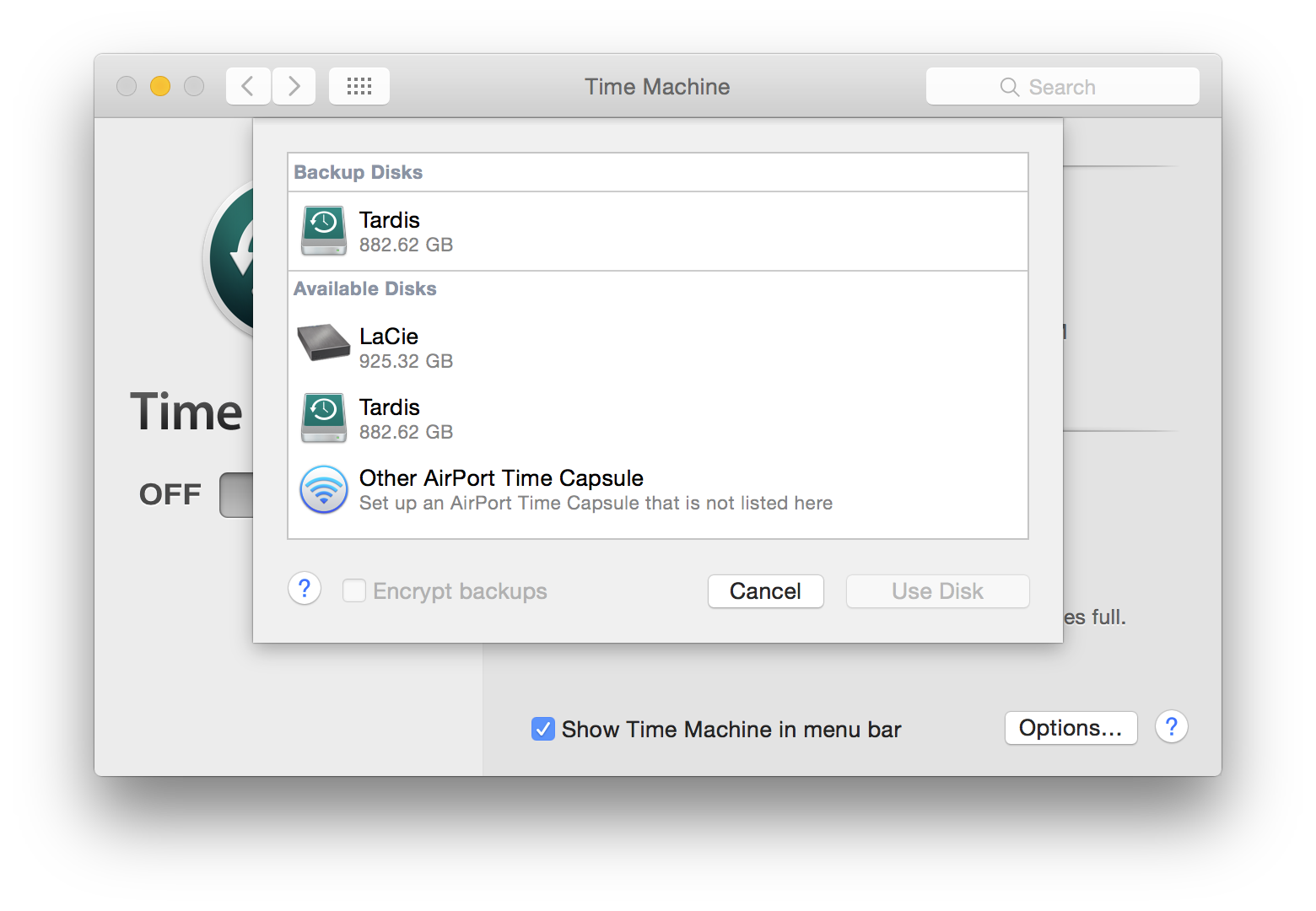The height and width of the screenshot is (911, 1316).
Task: Choose Other AirPort Time Capsule
Action: pyautogui.click(x=658, y=489)
